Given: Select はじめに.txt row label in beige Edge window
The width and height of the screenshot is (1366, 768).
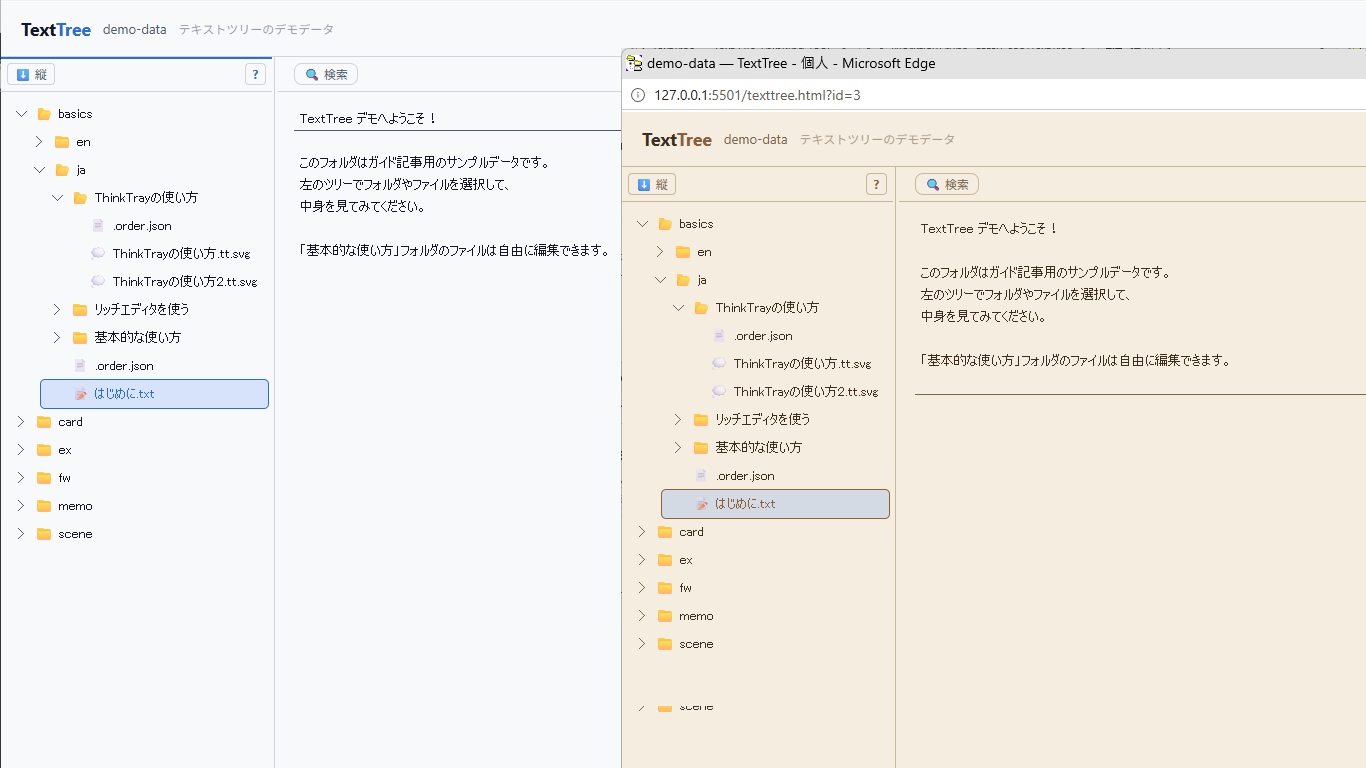Looking at the screenshot, I should pyautogui.click(x=745, y=504).
